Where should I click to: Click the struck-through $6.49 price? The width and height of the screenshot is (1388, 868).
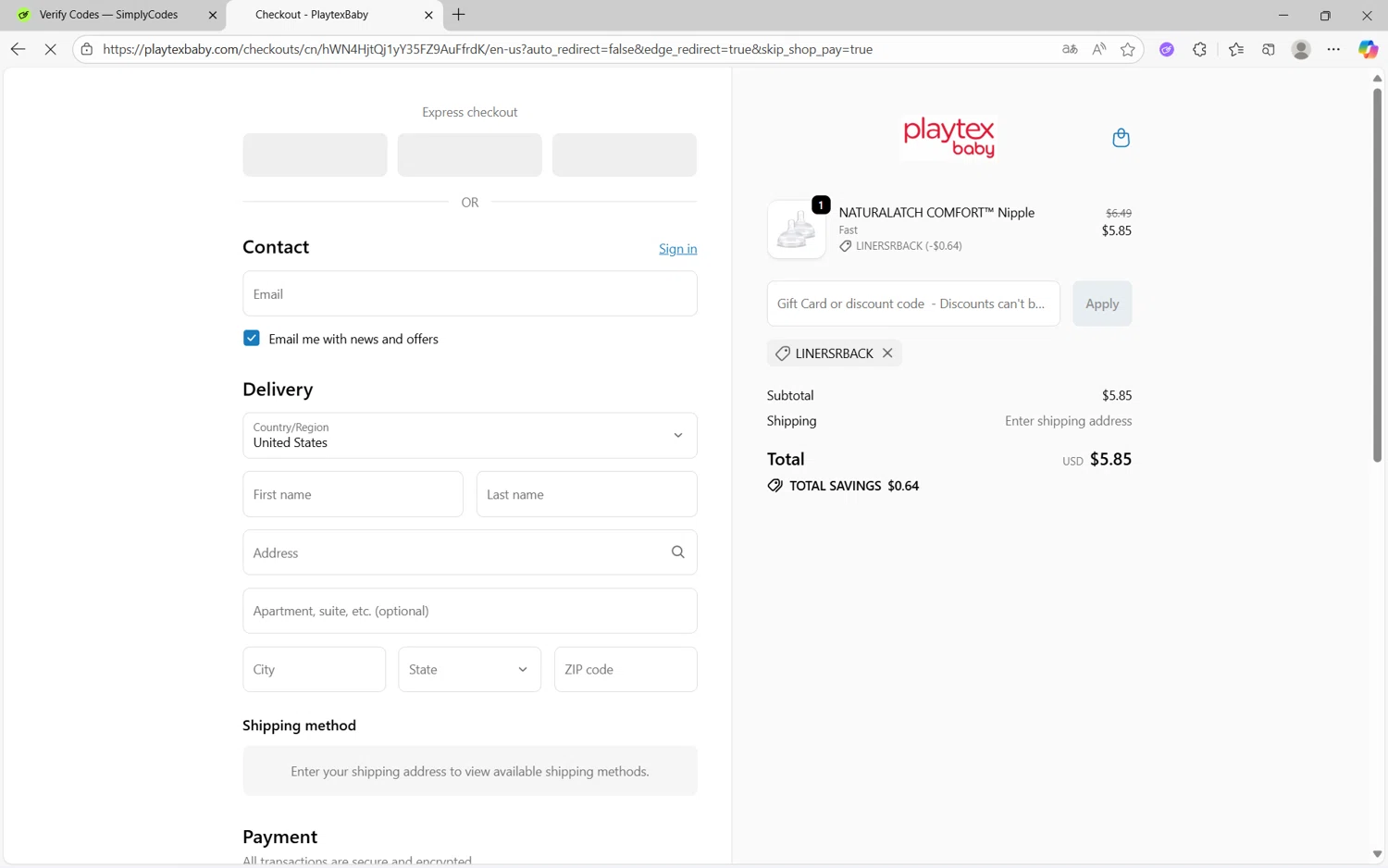[1119, 213]
